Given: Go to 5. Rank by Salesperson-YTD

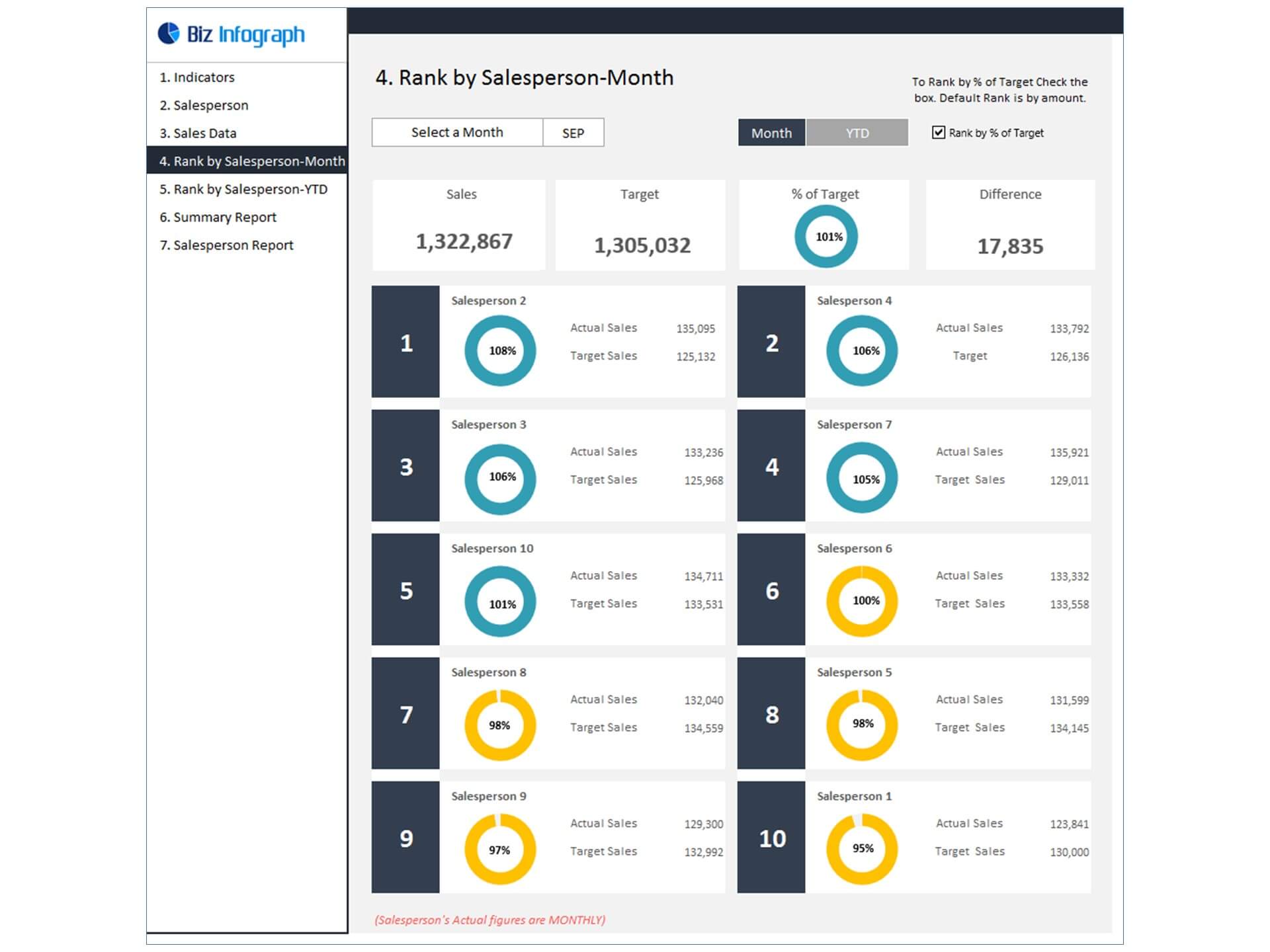Looking at the screenshot, I should coord(243,189).
